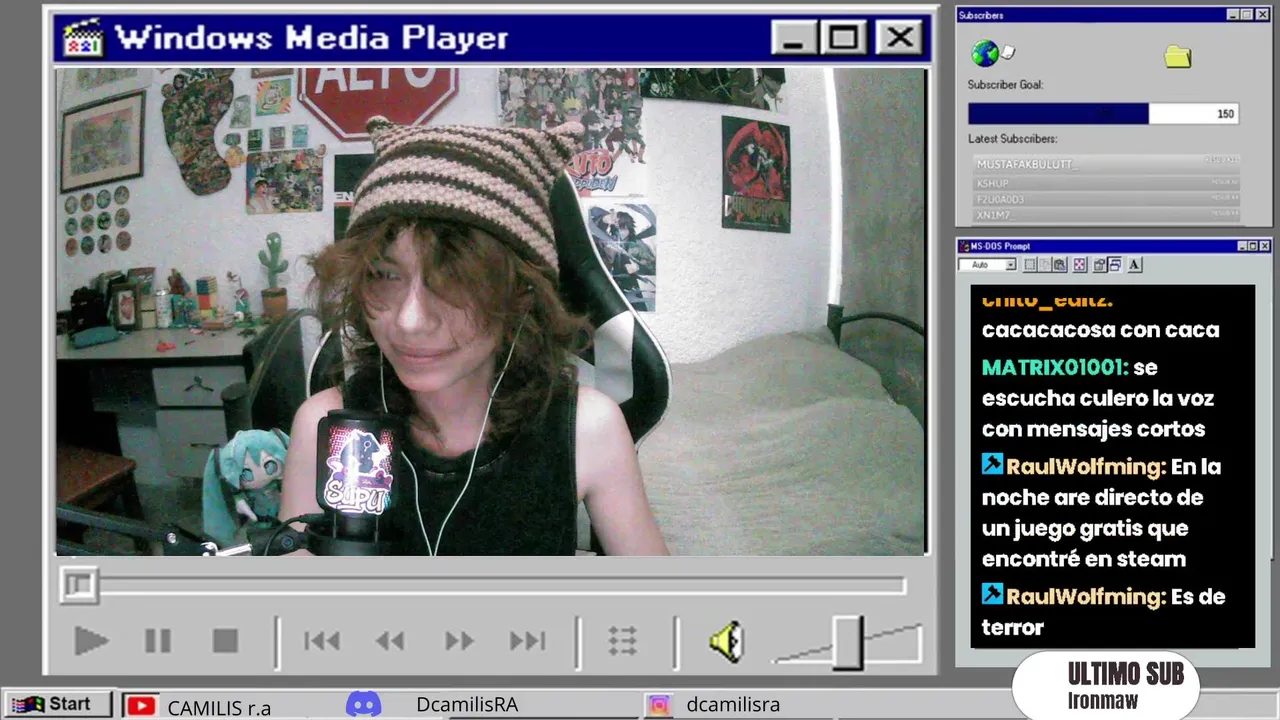The width and height of the screenshot is (1280, 720).
Task: Click the badge icon beside 'Es de terror' message
Action: (992, 595)
